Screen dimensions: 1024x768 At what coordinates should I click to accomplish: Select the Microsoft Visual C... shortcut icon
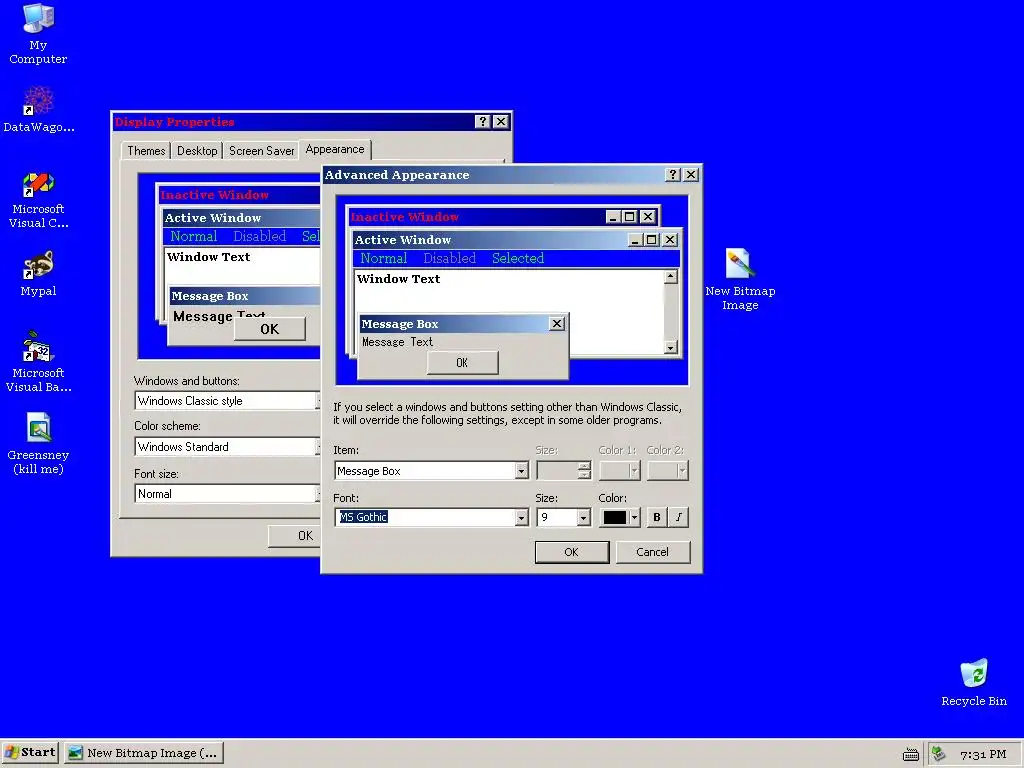click(x=38, y=200)
